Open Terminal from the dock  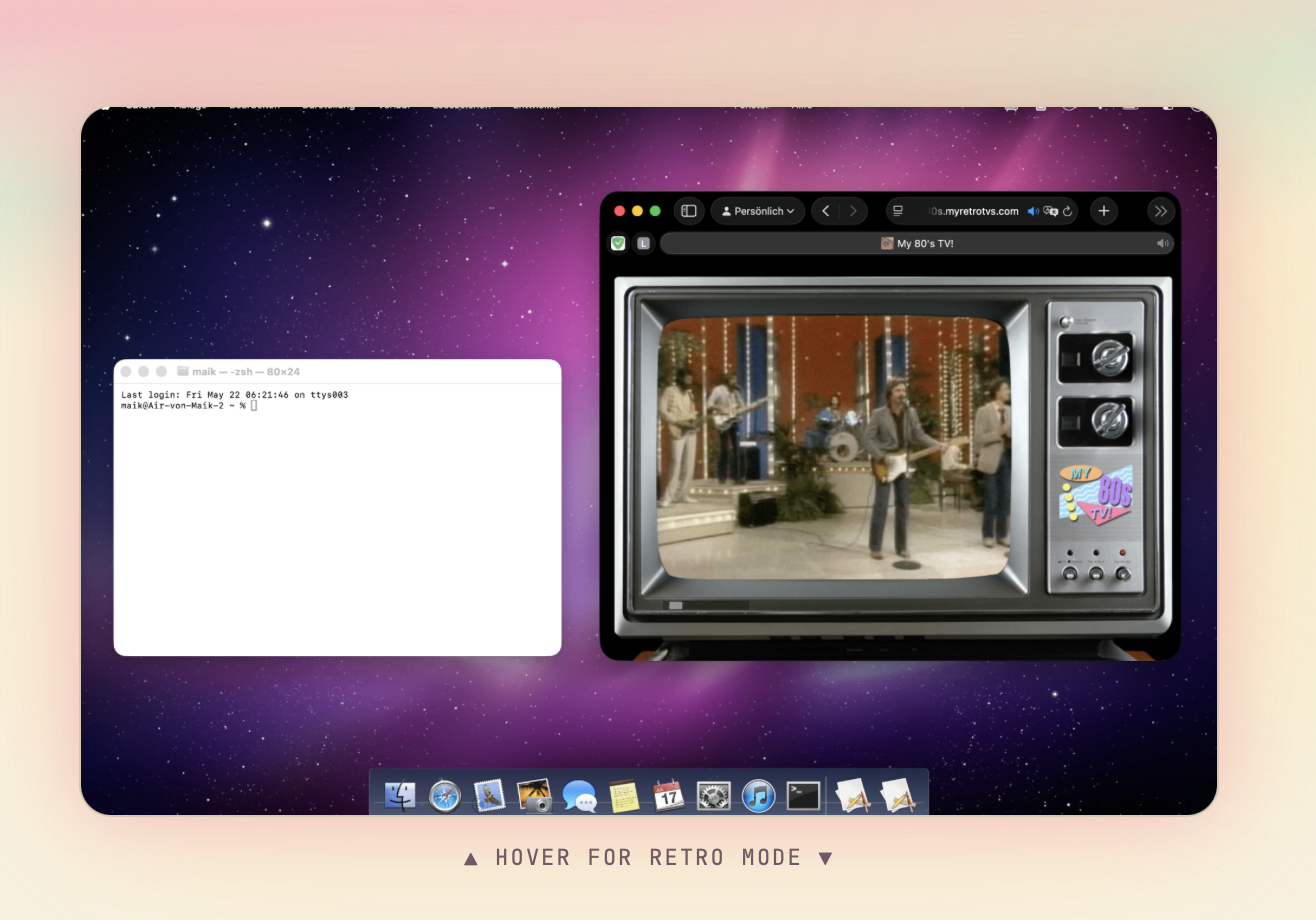click(803, 796)
